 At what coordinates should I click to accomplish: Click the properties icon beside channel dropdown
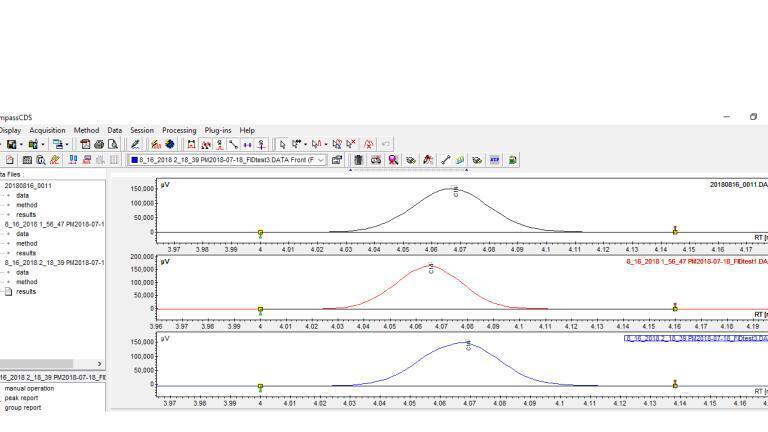(336, 160)
